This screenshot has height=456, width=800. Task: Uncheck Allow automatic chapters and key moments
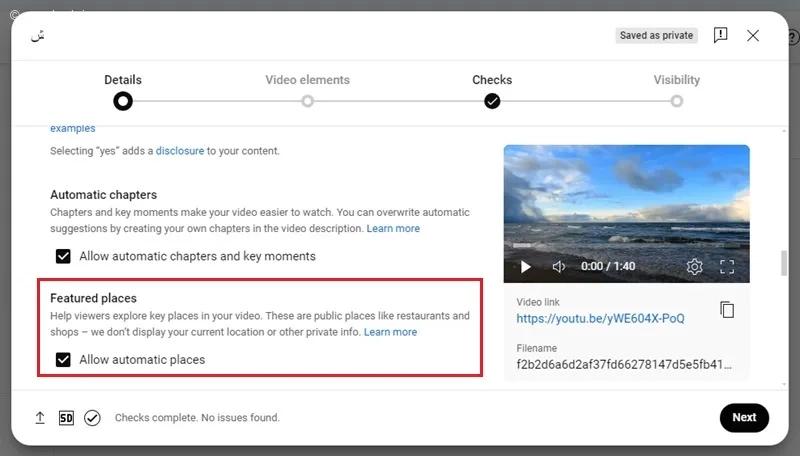click(x=63, y=256)
